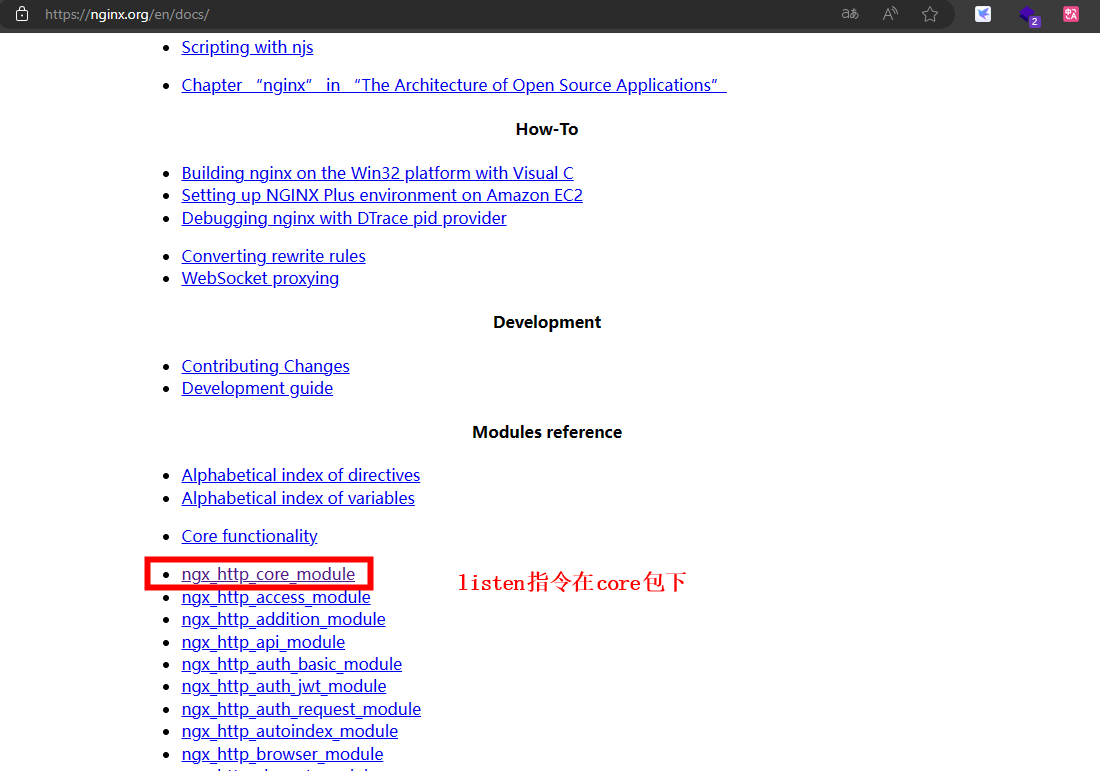
Task: Add page to favorites with star icon
Action: tap(930, 14)
